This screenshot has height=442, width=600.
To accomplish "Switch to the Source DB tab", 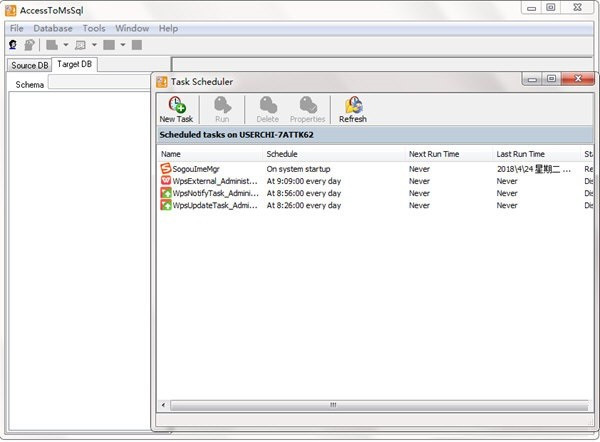I will tap(29, 65).
